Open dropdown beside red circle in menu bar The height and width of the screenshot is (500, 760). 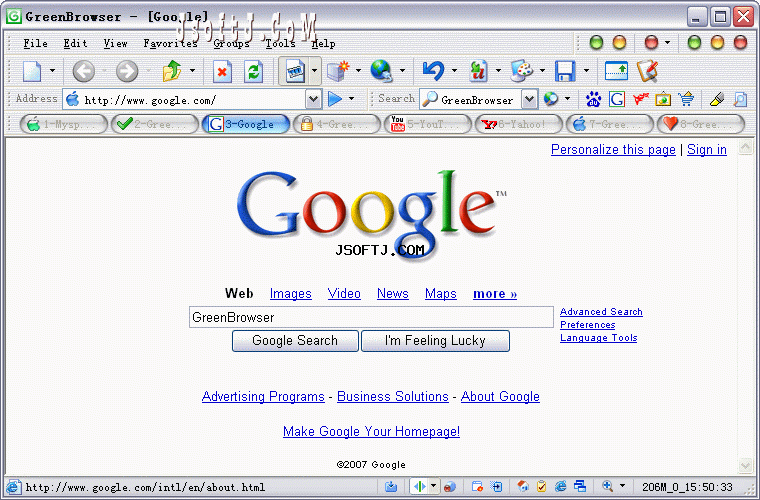(667, 43)
